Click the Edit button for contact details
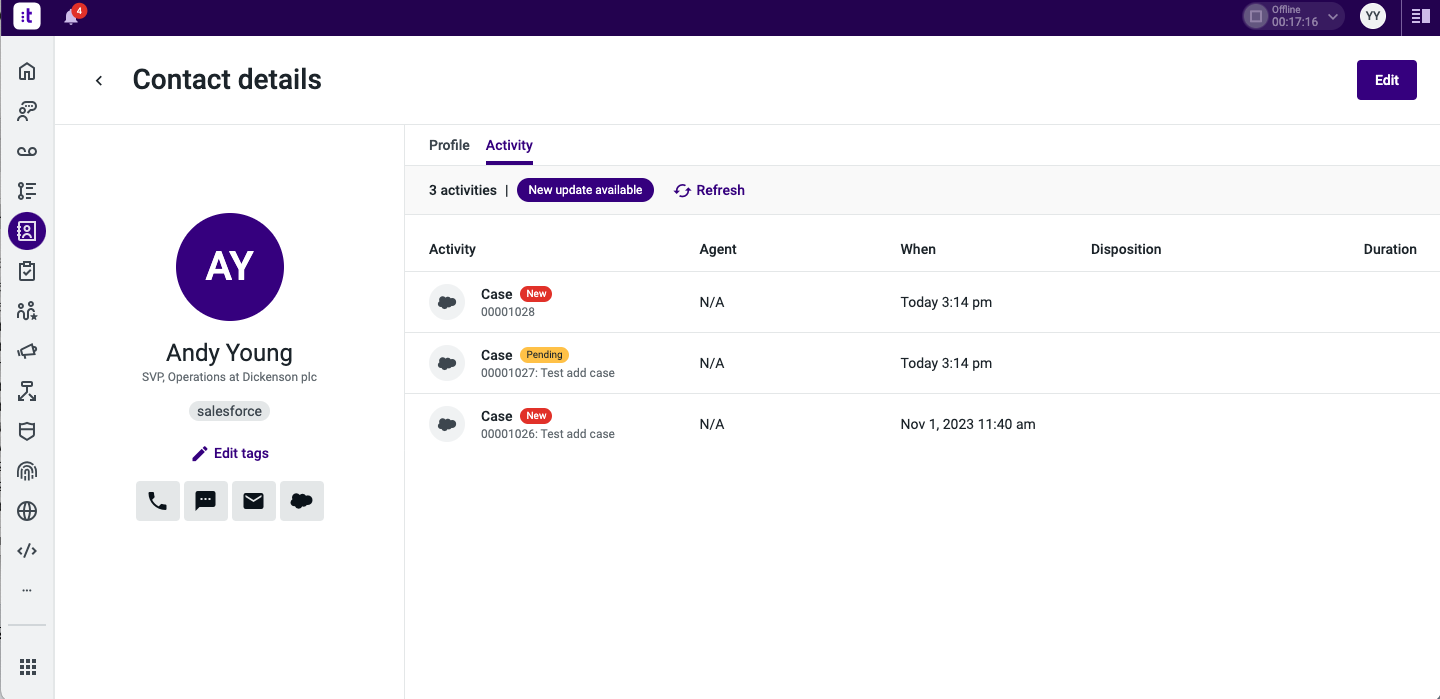 tap(1386, 80)
